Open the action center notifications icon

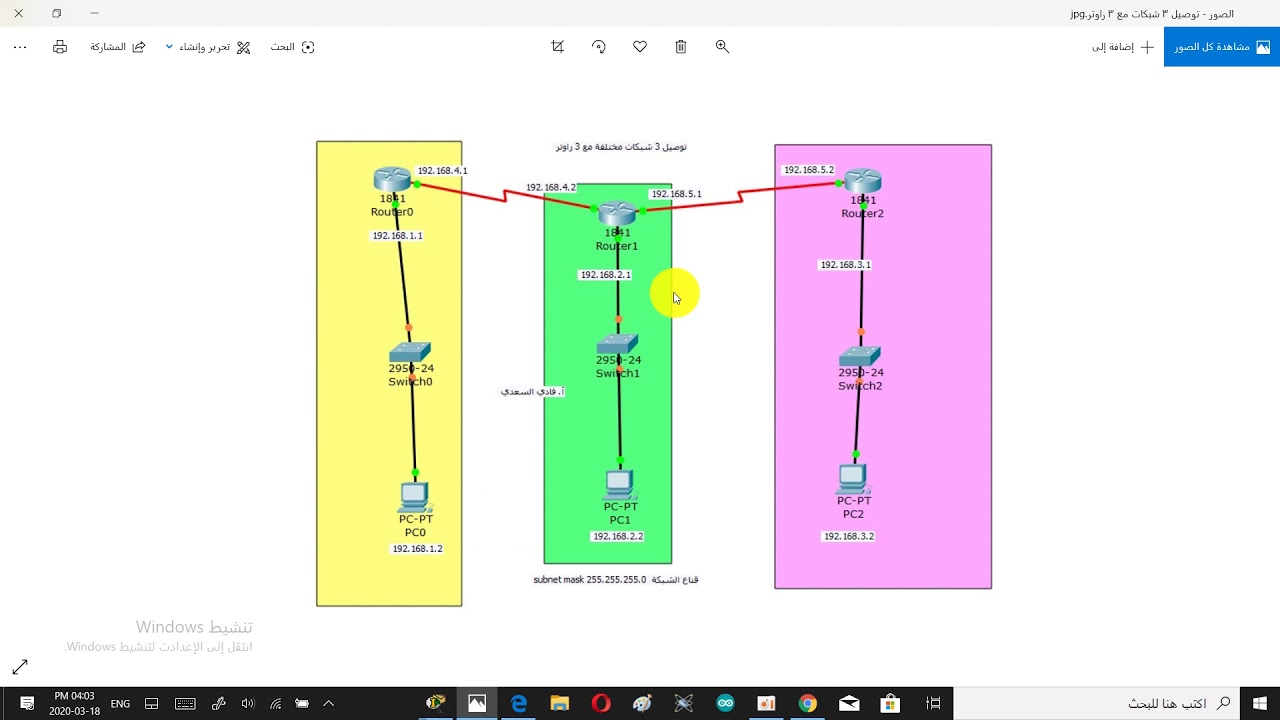click(27, 704)
